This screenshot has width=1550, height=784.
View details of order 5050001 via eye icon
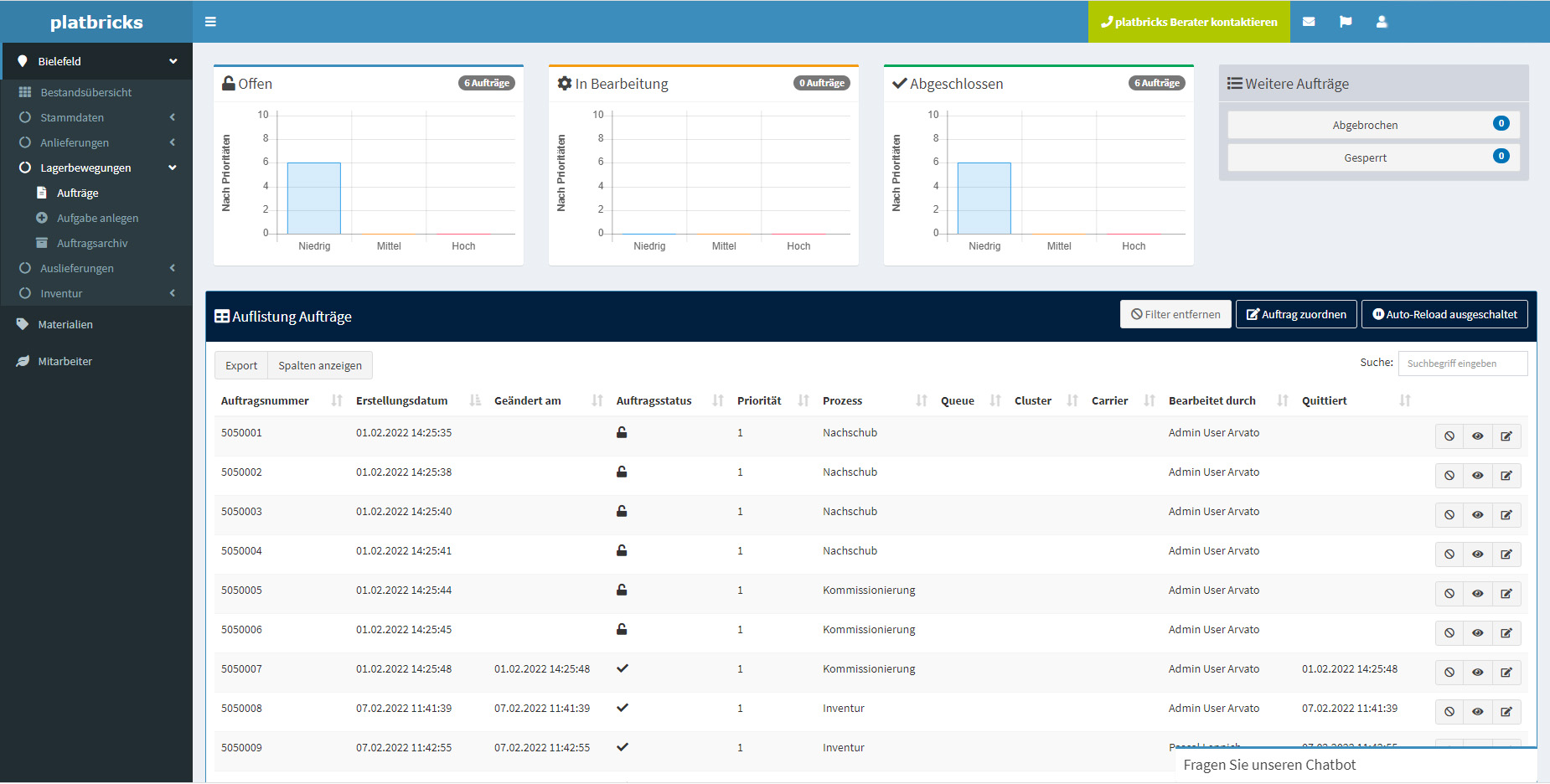pyautogui.click(x=1477, y=436)
